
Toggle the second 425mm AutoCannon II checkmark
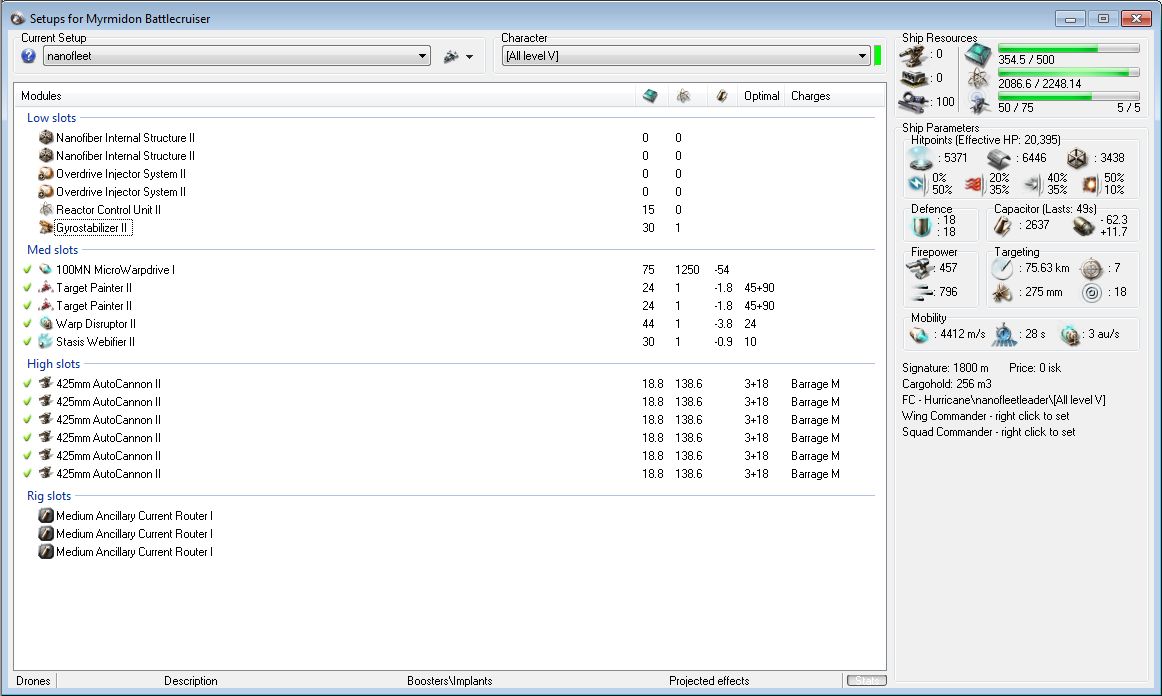27,402
